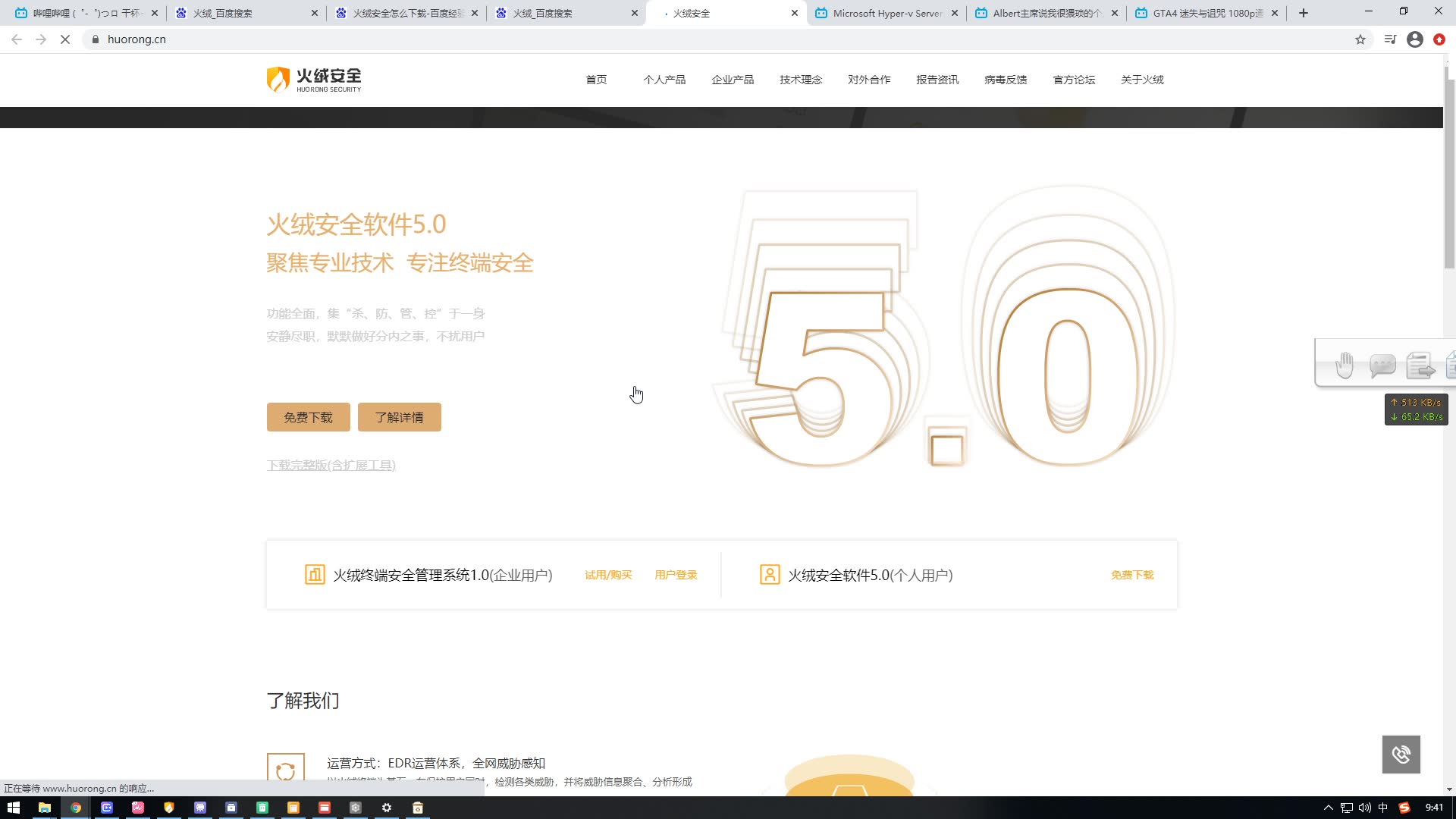Click the enterprise building icon
This screenshot has height=819, width=1456.
click(x=315, y=574)
